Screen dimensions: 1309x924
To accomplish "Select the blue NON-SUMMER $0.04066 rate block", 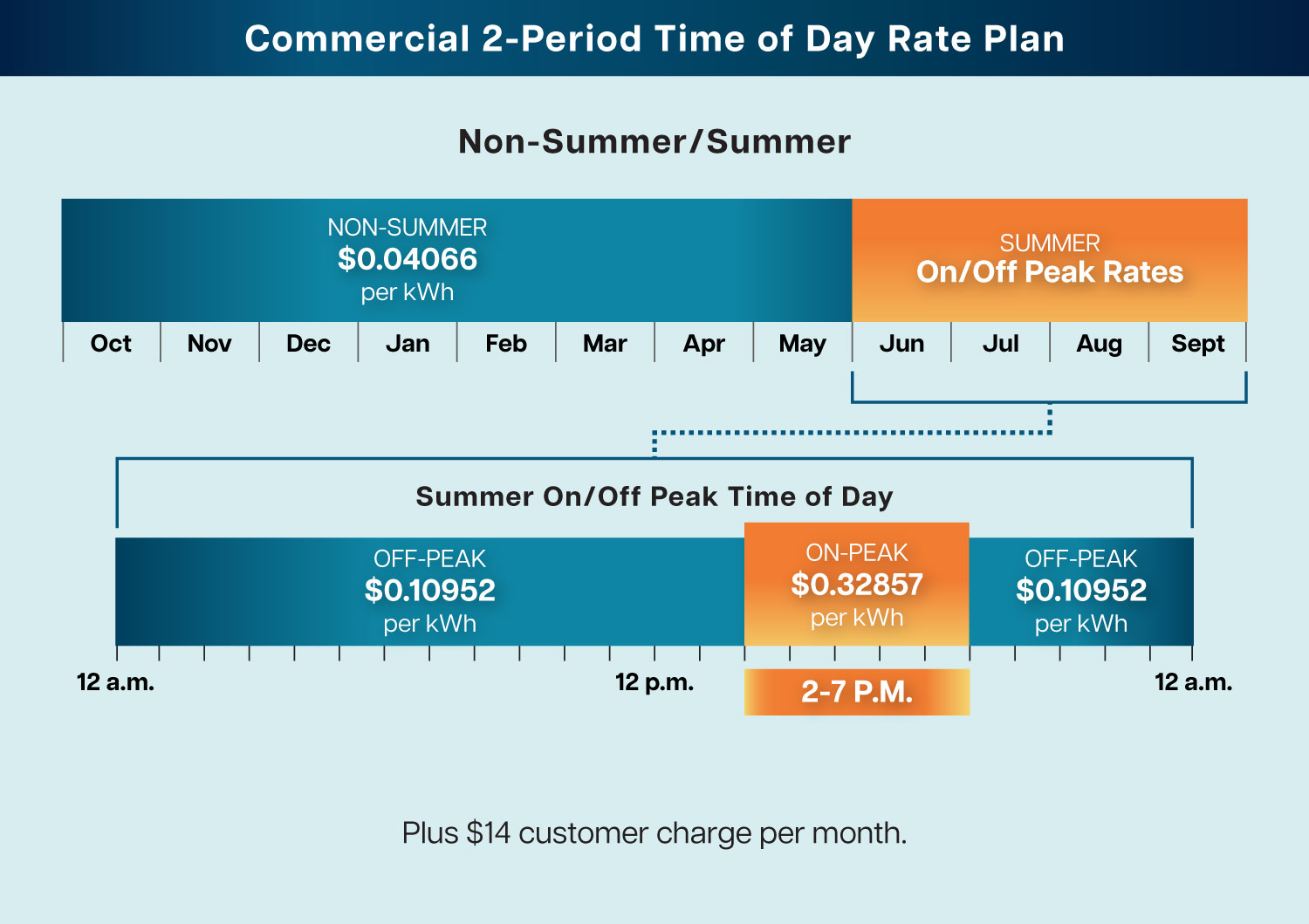I will 408,259.
